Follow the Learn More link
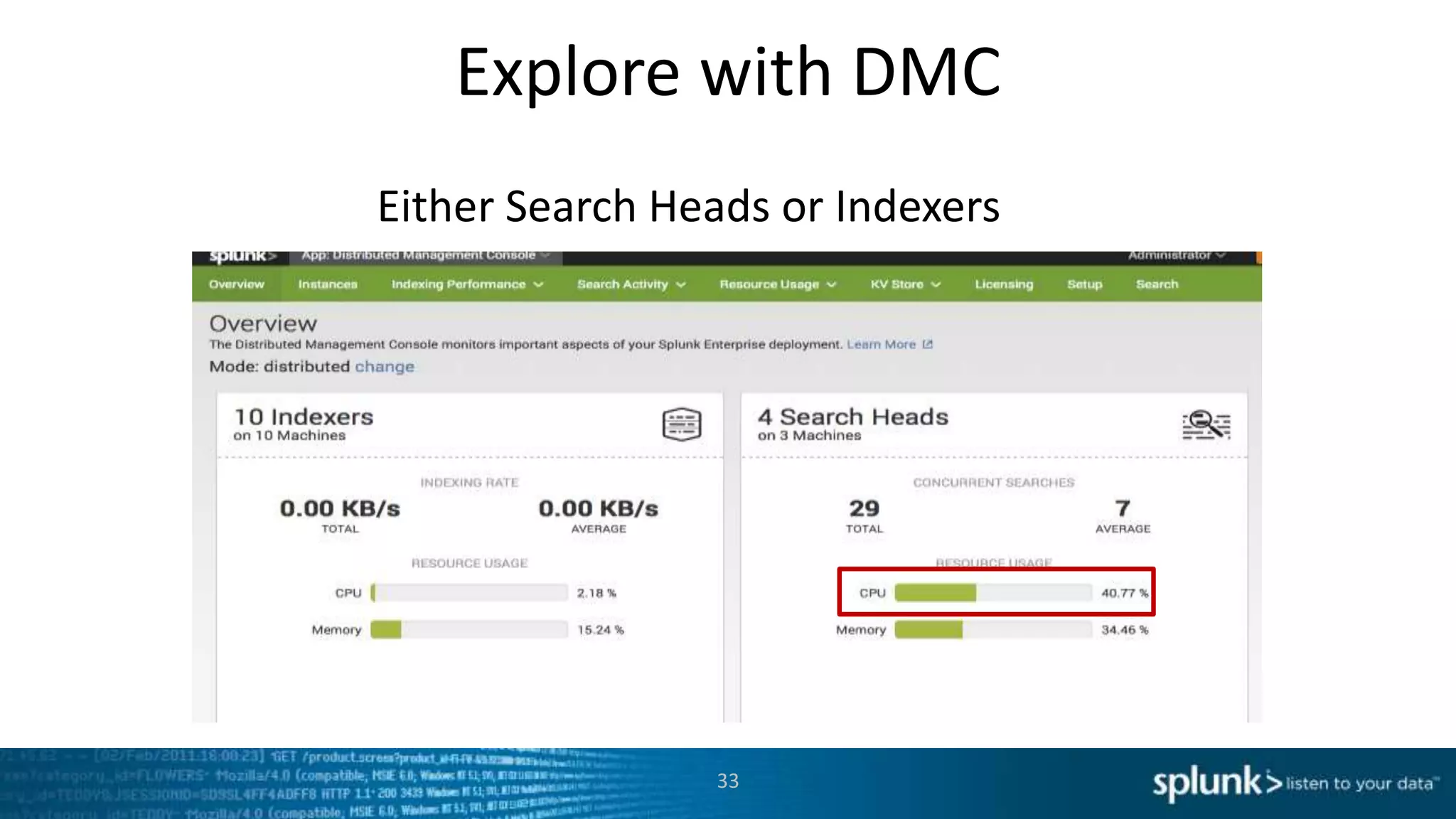 pos(881,344)
